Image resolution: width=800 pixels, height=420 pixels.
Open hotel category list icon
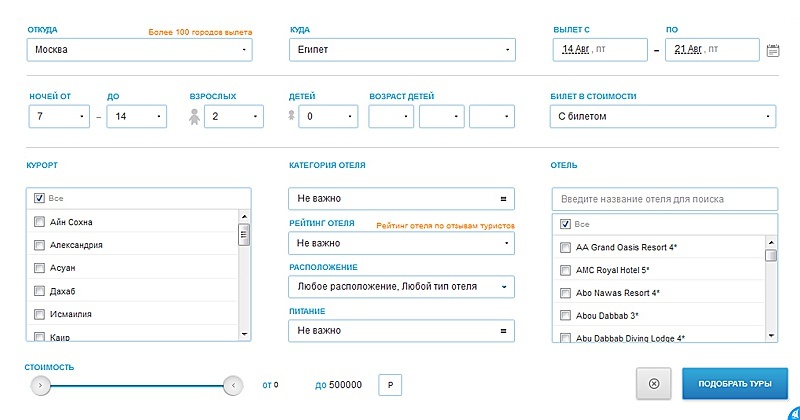pos(503,199)
